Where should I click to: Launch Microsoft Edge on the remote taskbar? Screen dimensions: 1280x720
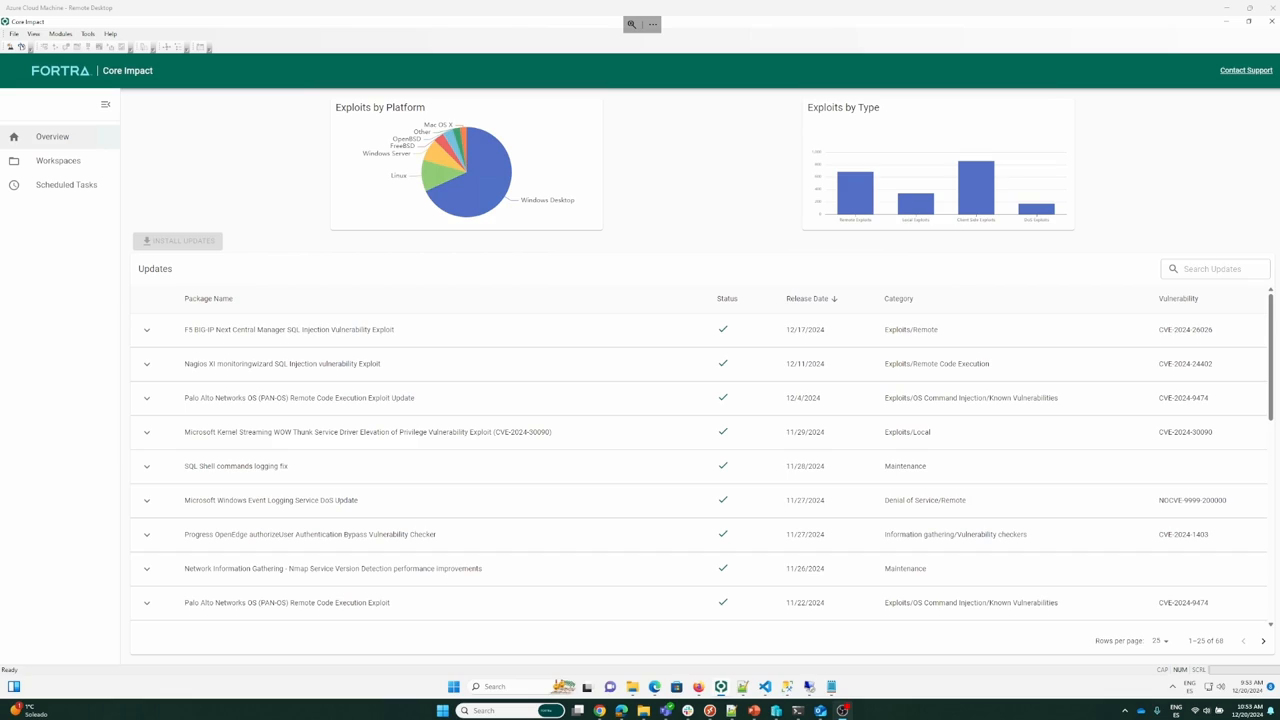click(654, 686)
